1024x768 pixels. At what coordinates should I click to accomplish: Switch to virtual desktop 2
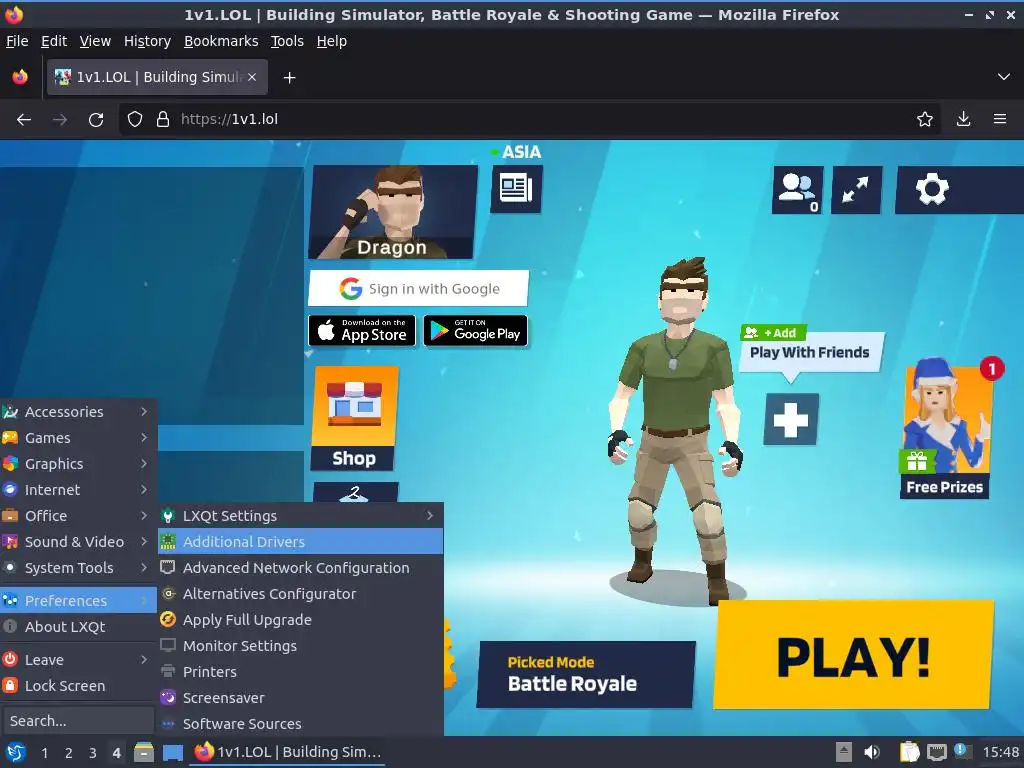tap(69, 753)
